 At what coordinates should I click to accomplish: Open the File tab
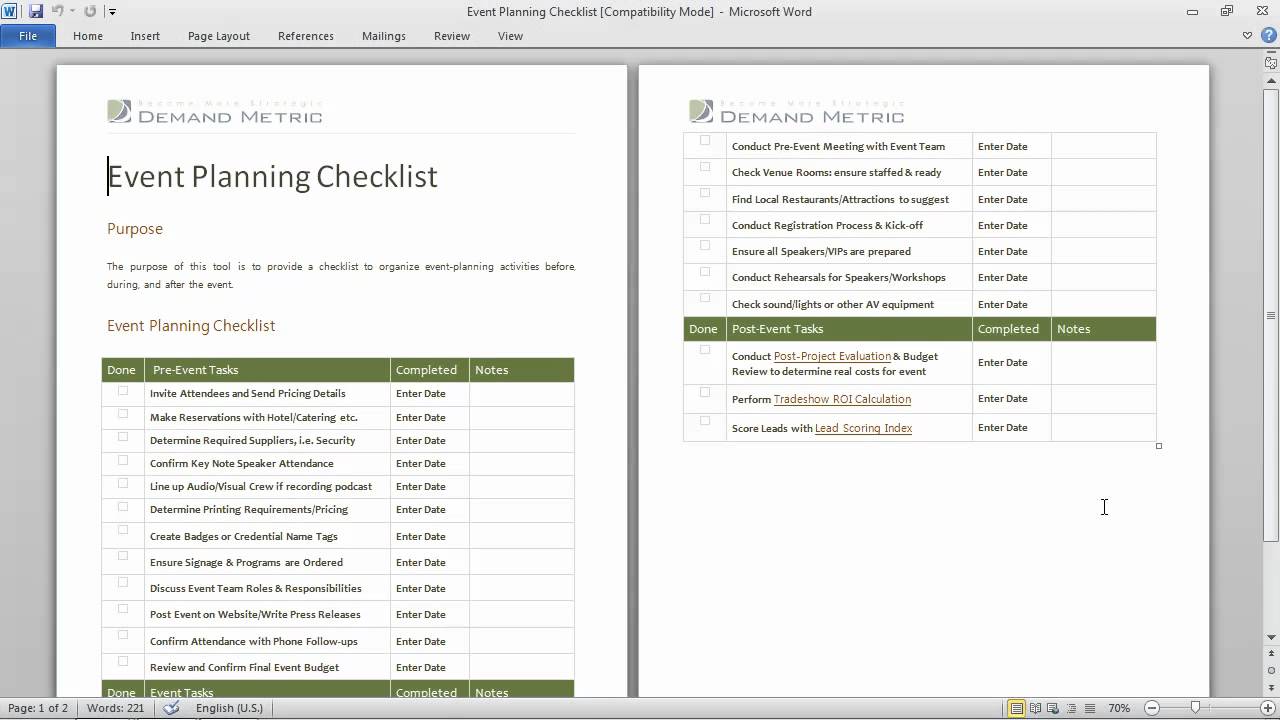(28, 36)
